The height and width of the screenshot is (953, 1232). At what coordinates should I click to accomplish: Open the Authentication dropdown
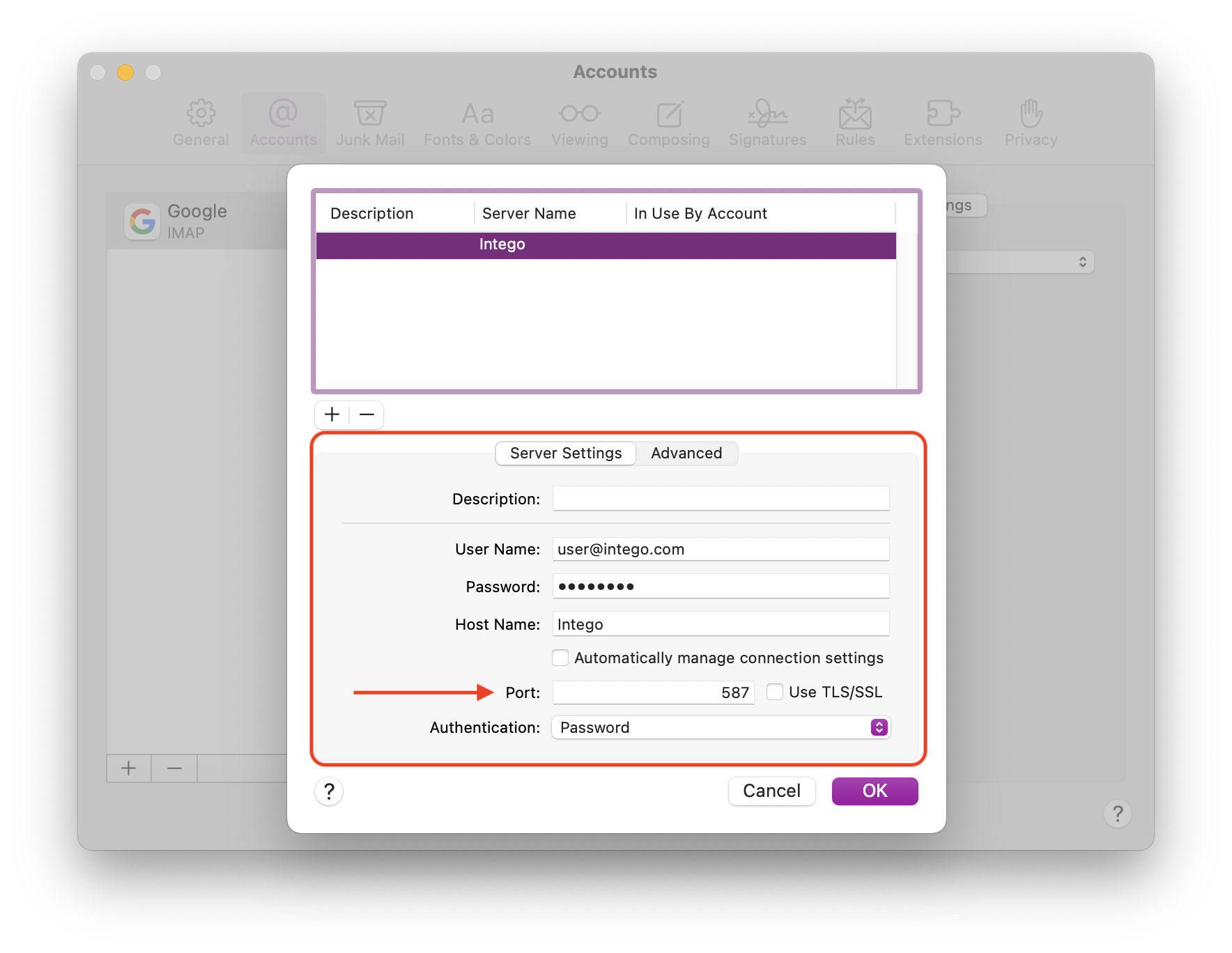pos(721,727)
